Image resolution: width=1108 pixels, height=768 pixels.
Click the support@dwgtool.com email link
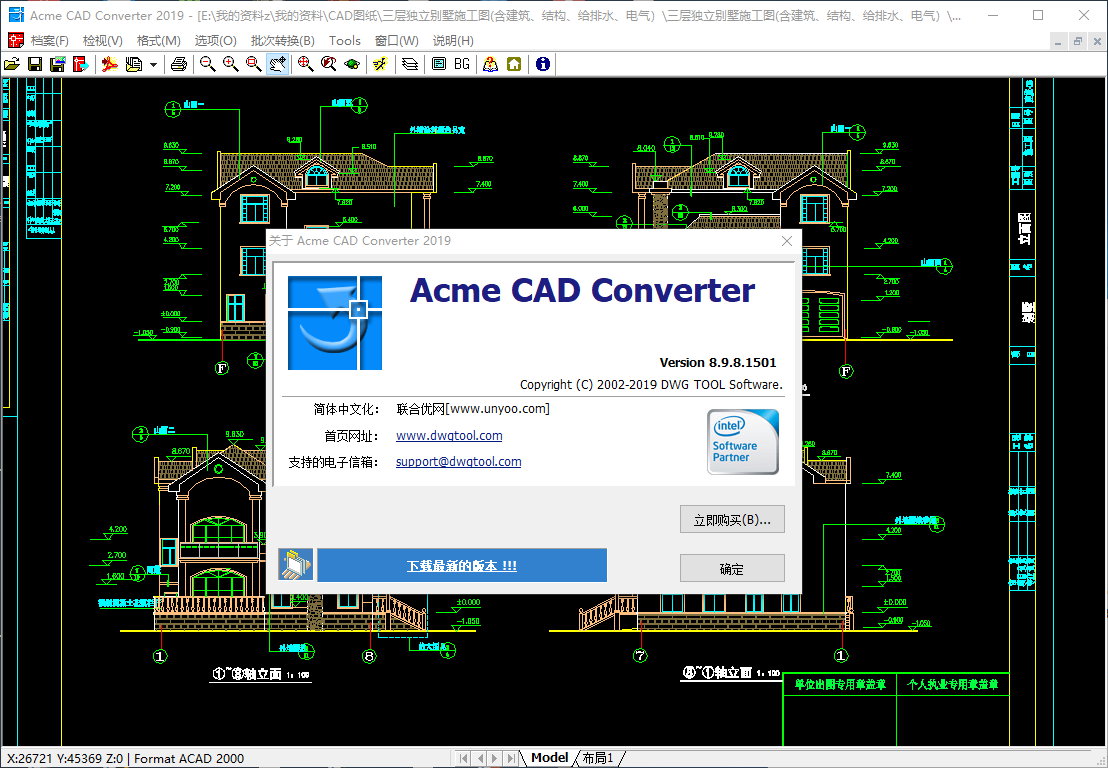(x=459, y=462)
